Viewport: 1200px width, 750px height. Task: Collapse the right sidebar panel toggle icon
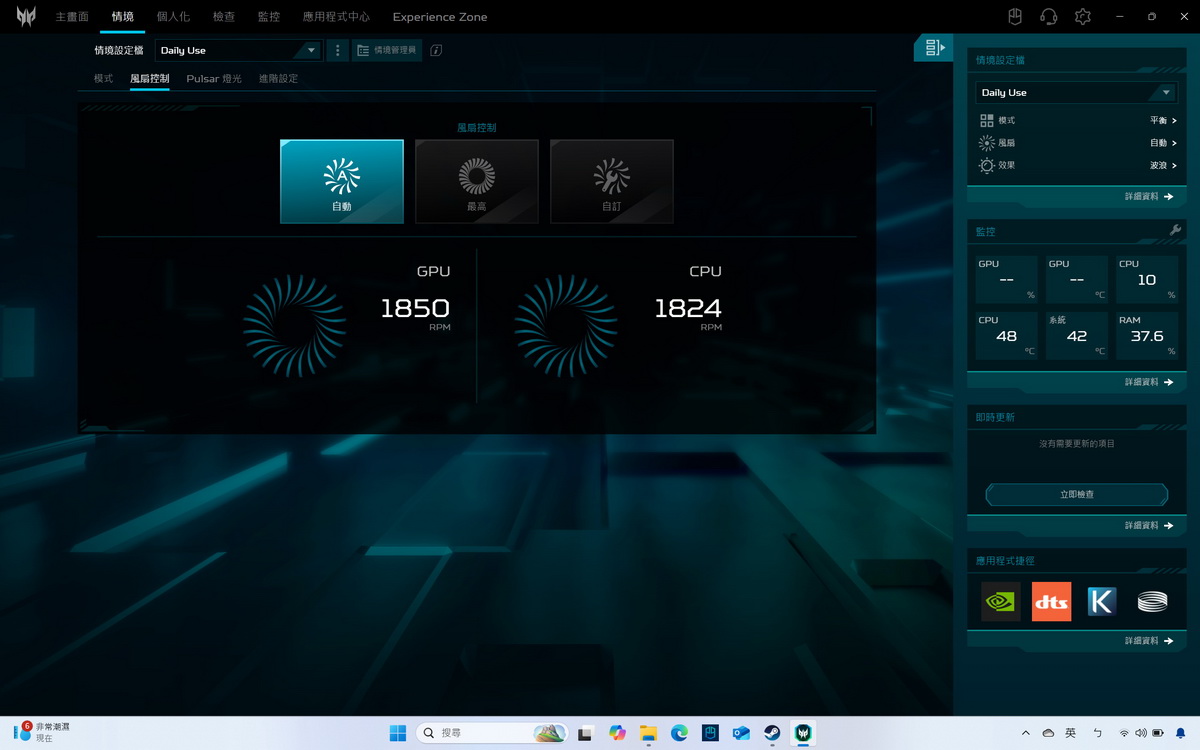[934, 47]
